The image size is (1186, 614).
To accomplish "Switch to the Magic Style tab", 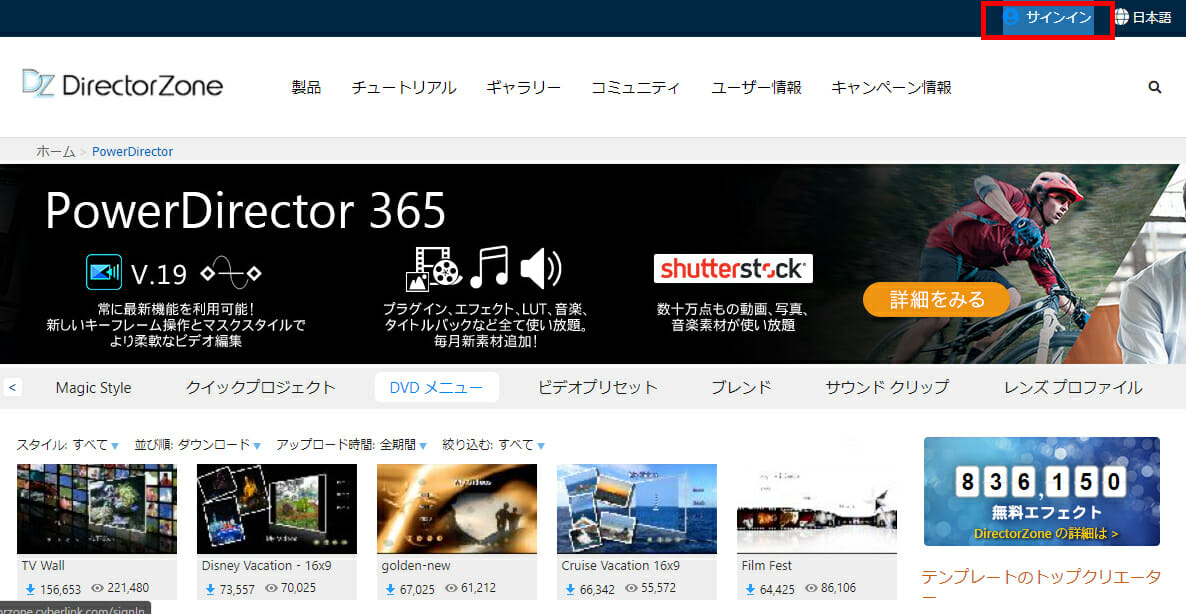I will 93,387.
